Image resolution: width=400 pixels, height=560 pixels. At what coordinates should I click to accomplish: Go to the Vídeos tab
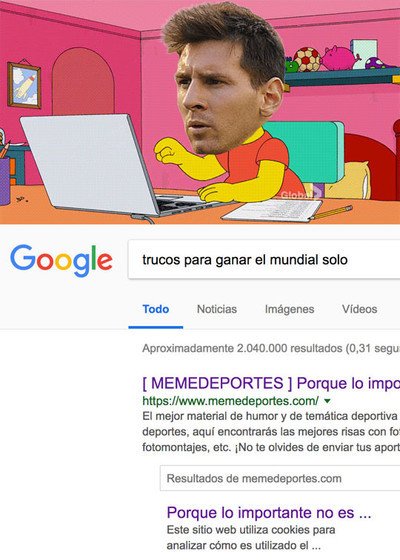click(x=359, y=309)
